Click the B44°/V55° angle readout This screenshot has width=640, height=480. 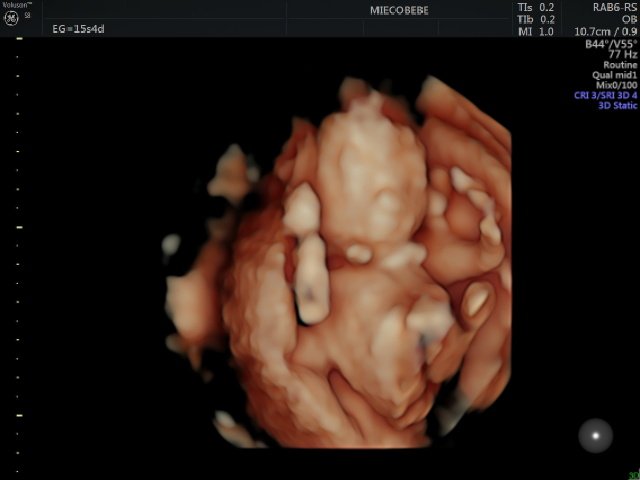pos(611,44)
